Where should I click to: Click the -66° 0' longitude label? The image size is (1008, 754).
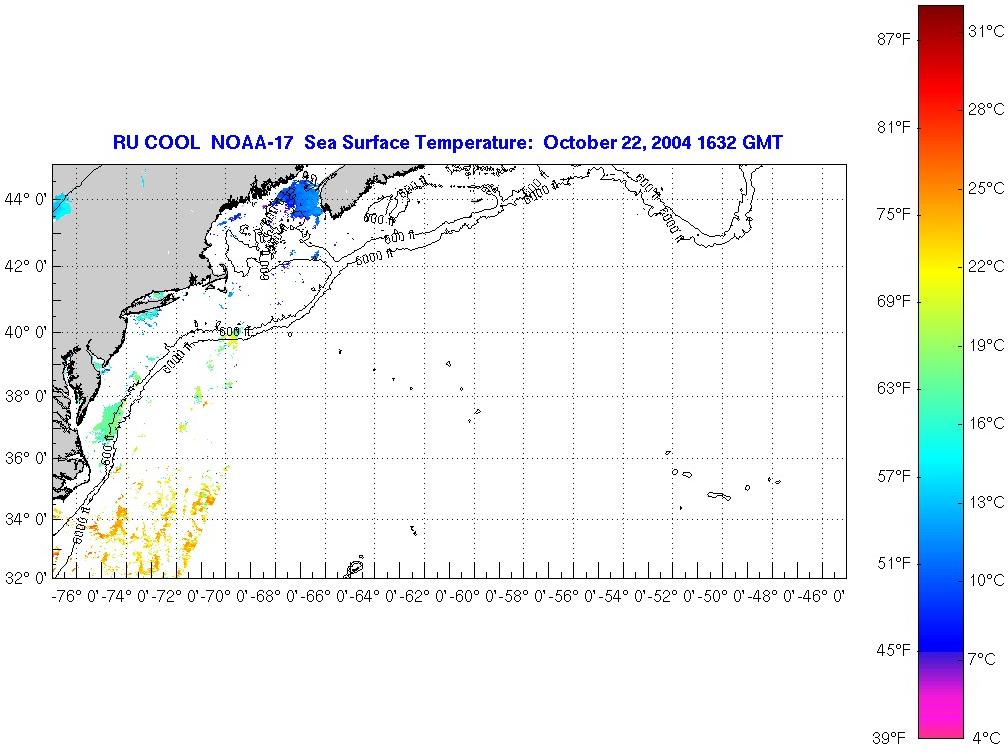pyautogui.click(x=323, y=597)
